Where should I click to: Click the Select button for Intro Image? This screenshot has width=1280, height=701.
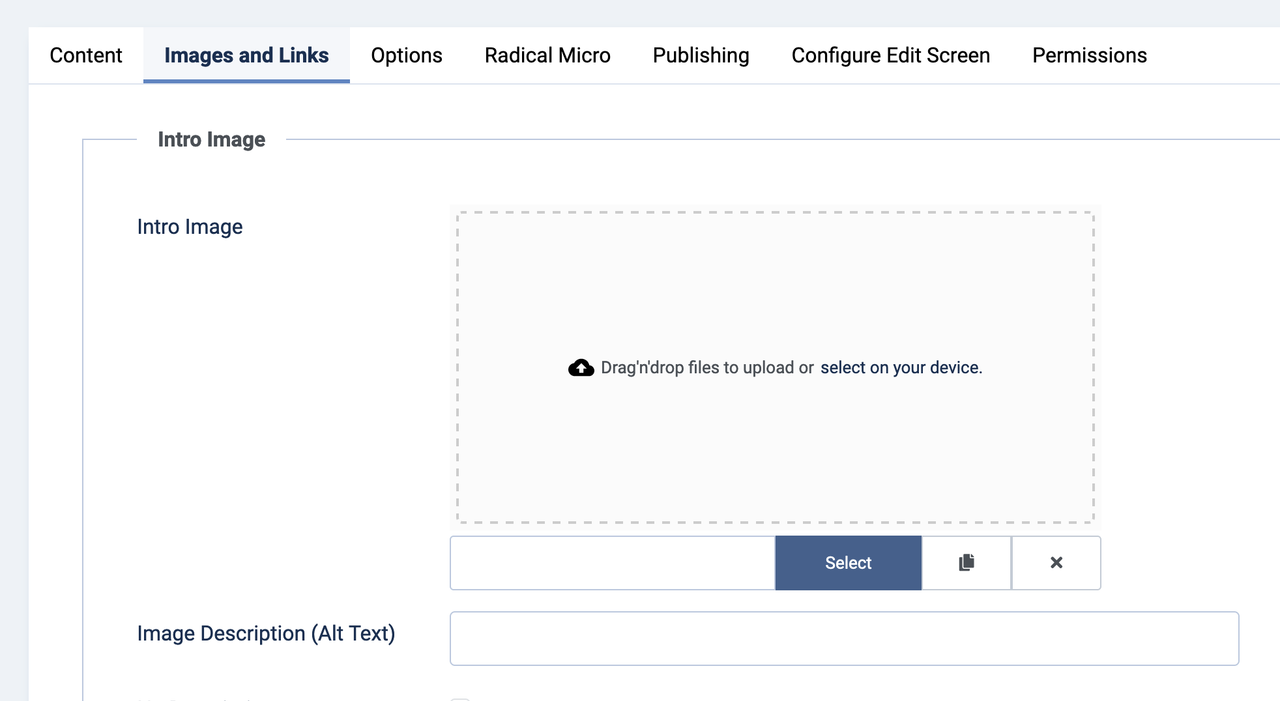pyautogui.click(x=848, y=563)
